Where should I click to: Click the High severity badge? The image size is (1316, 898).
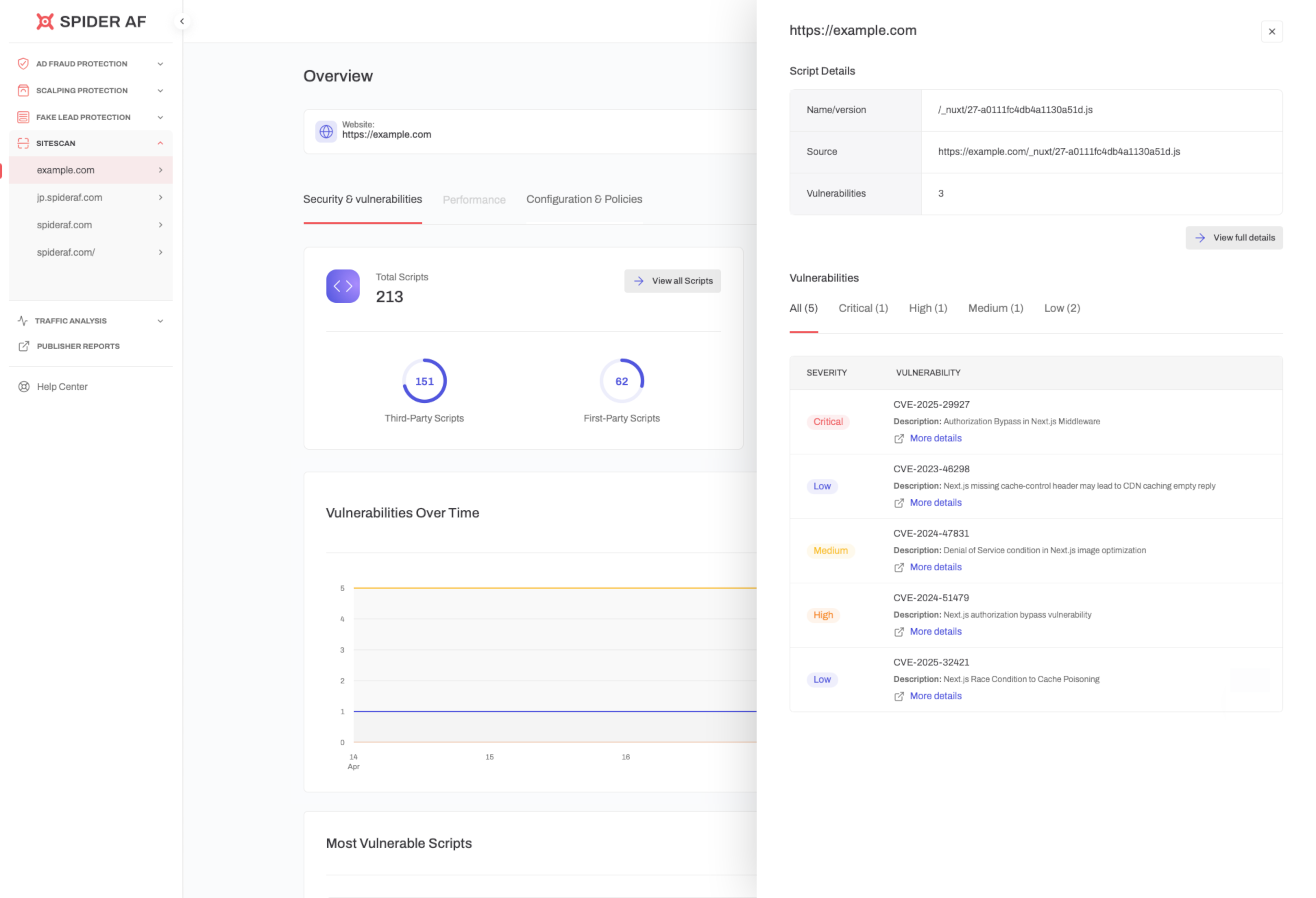[823, 616]
